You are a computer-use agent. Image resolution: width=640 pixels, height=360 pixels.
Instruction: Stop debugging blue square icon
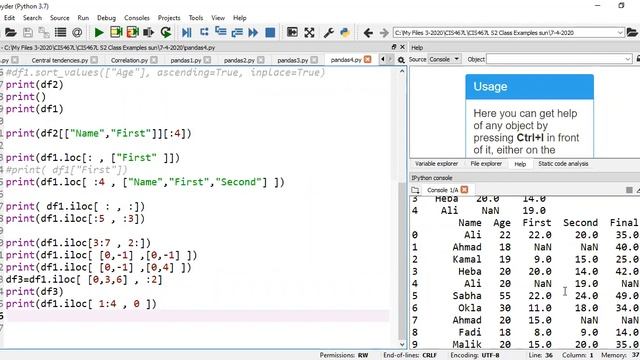click(270, 33)
